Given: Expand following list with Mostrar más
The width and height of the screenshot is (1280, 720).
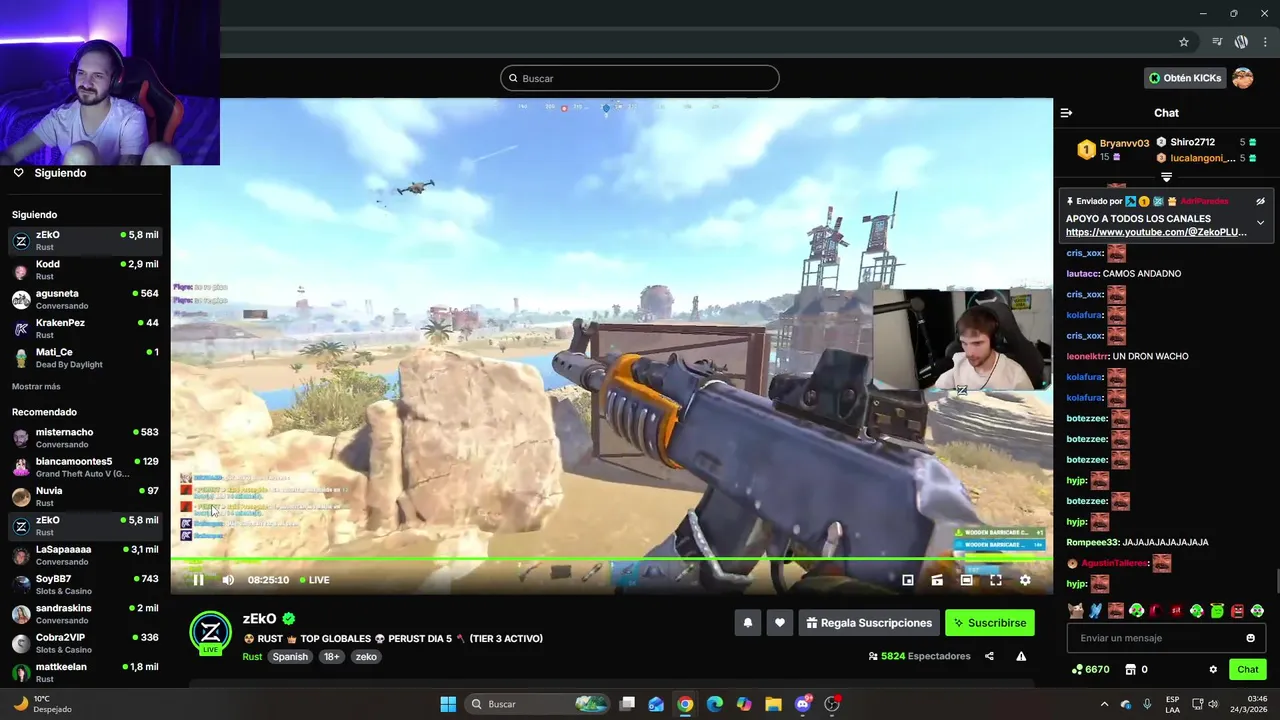Looking at the screenshot, I should (36, 386).
